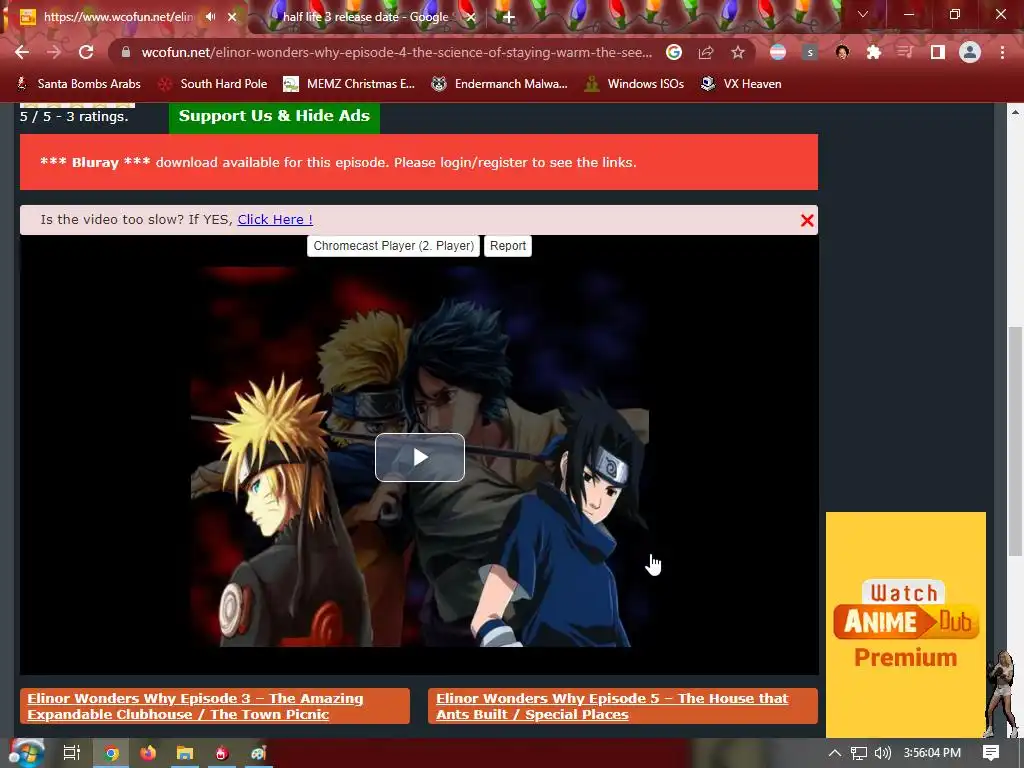Open Endermanch Malware bookmark
Image resolution: width=1024 pixels, height=768 pixels.
click(500, 84)
